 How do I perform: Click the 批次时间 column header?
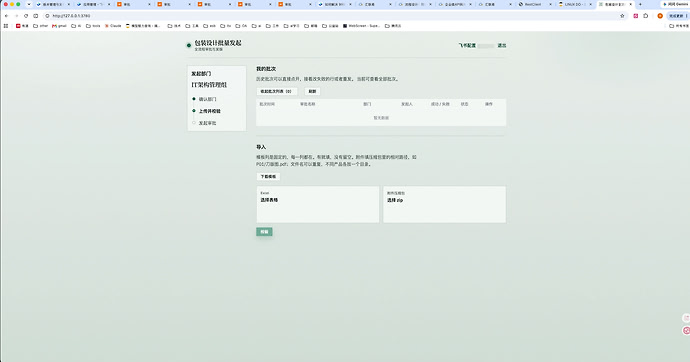267,104
